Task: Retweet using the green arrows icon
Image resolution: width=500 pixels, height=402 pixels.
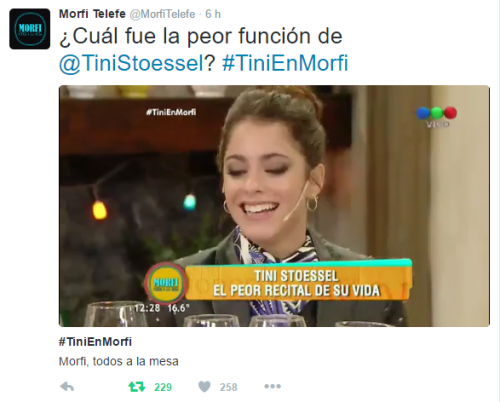Action: point(137,387)
